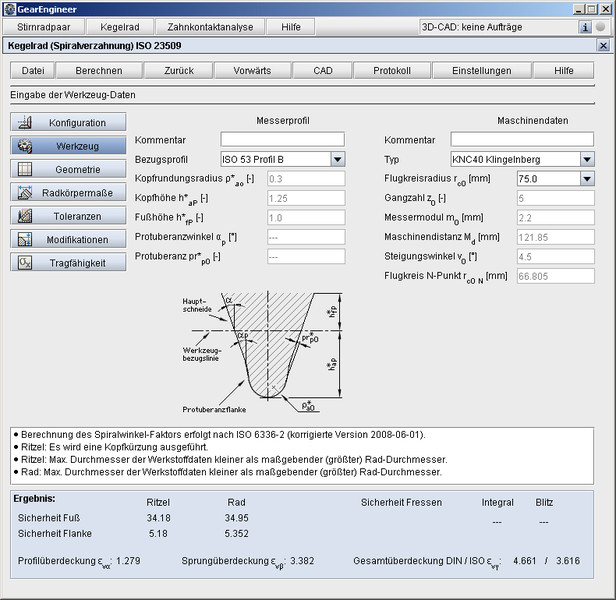The width and height of the screenshot is (616, 600).
Task: Open the Einstellungen button
Action: 481,71
